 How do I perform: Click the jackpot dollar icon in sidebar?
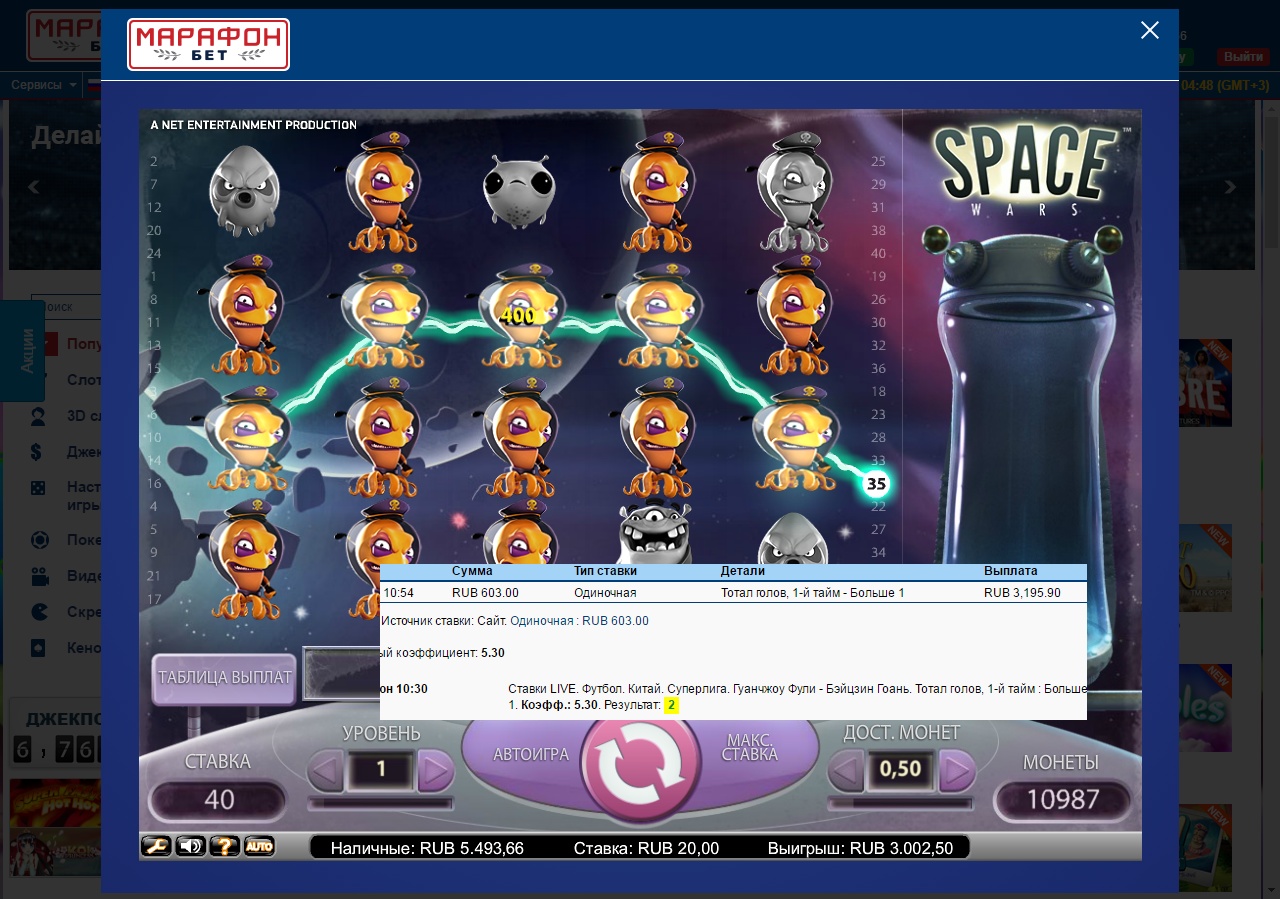click(x=37, y=452)
